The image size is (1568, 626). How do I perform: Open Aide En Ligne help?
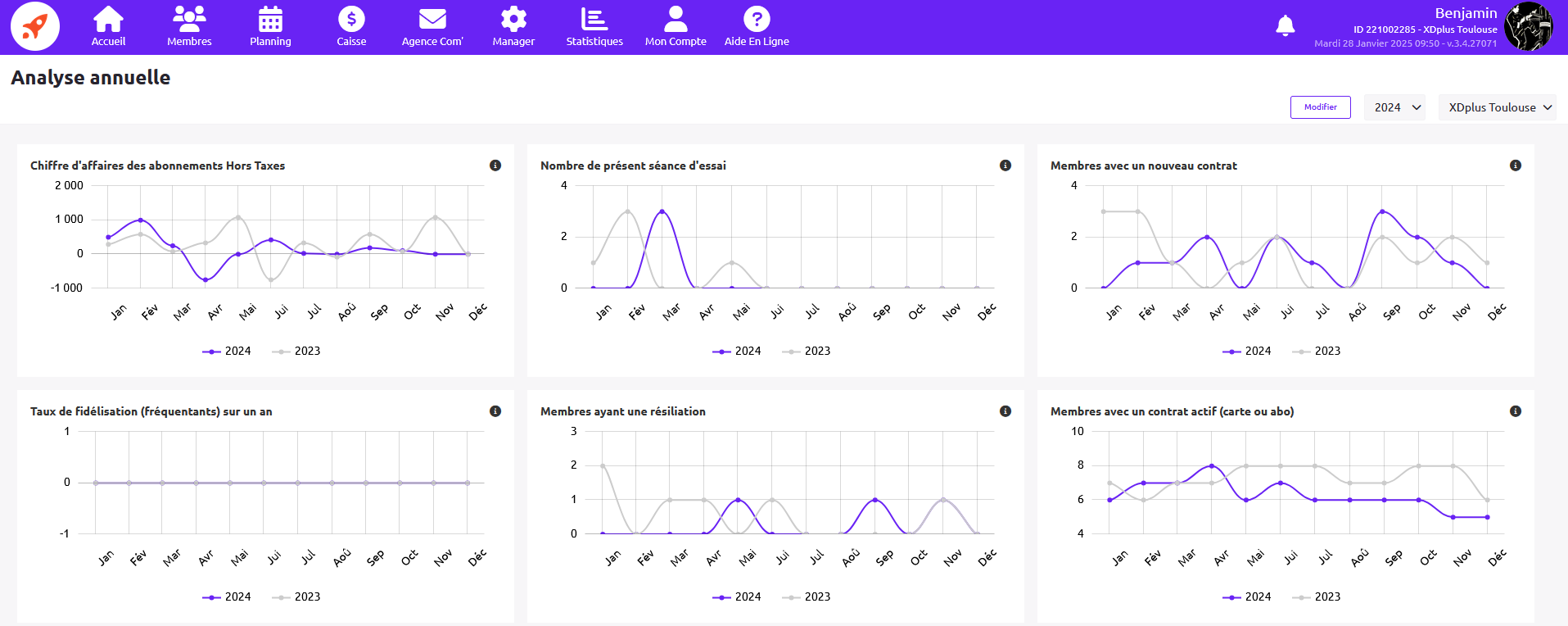point(757,26)
